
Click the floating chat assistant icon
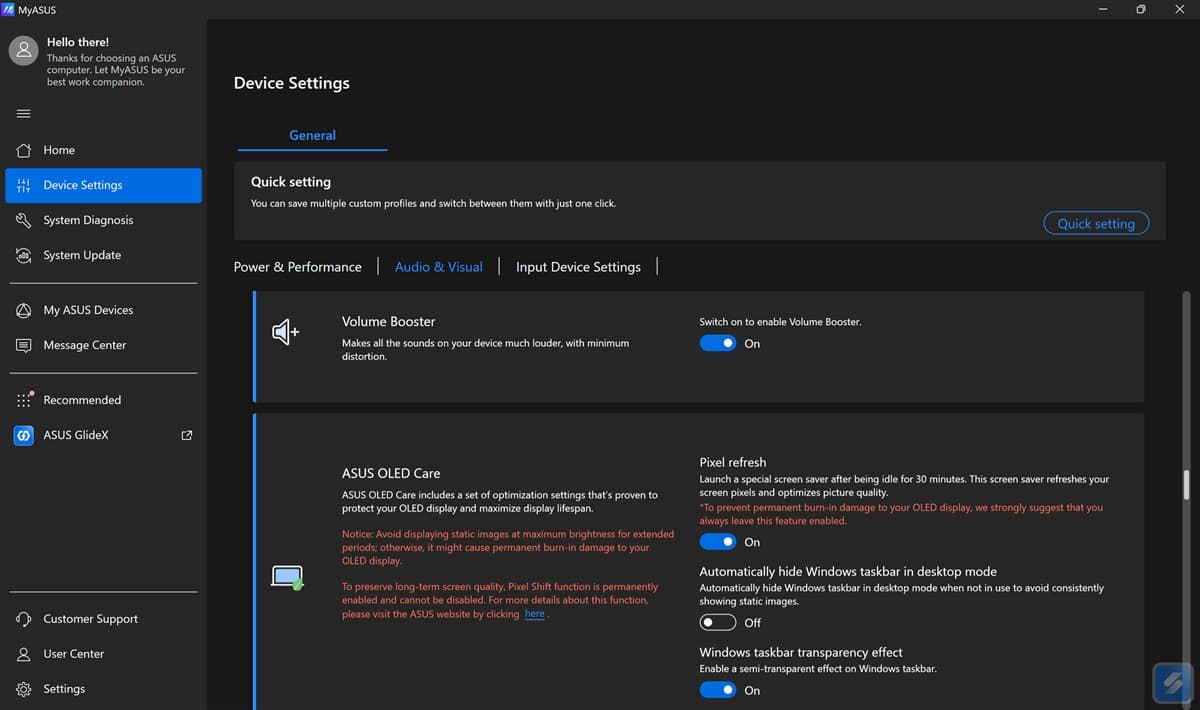click(1168, 682)
